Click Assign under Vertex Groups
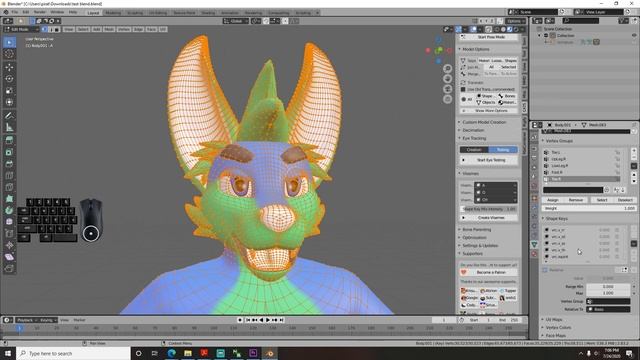Image resolution: width=640 pixels, height=360 pixels. (553, 200)
